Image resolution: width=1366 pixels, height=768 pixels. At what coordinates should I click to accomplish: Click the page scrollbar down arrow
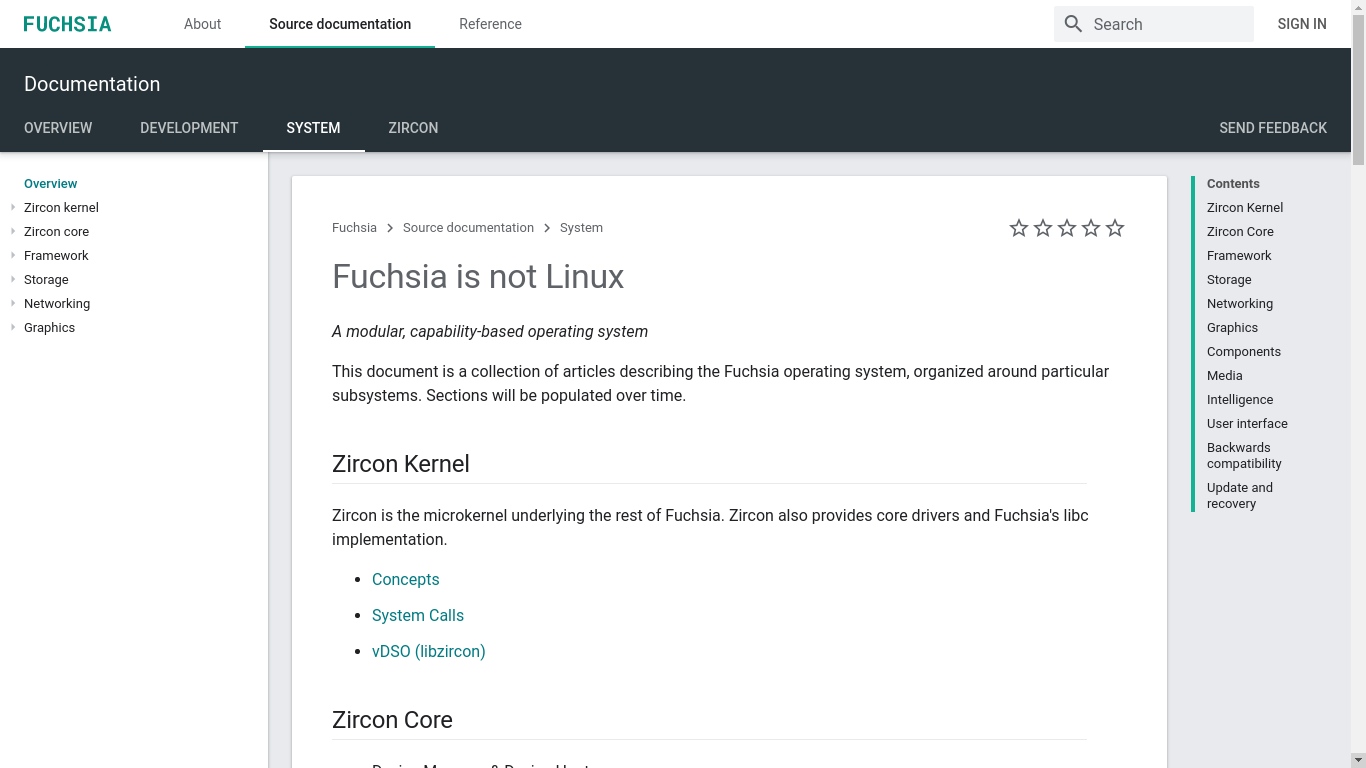[x=1358, y=760]
